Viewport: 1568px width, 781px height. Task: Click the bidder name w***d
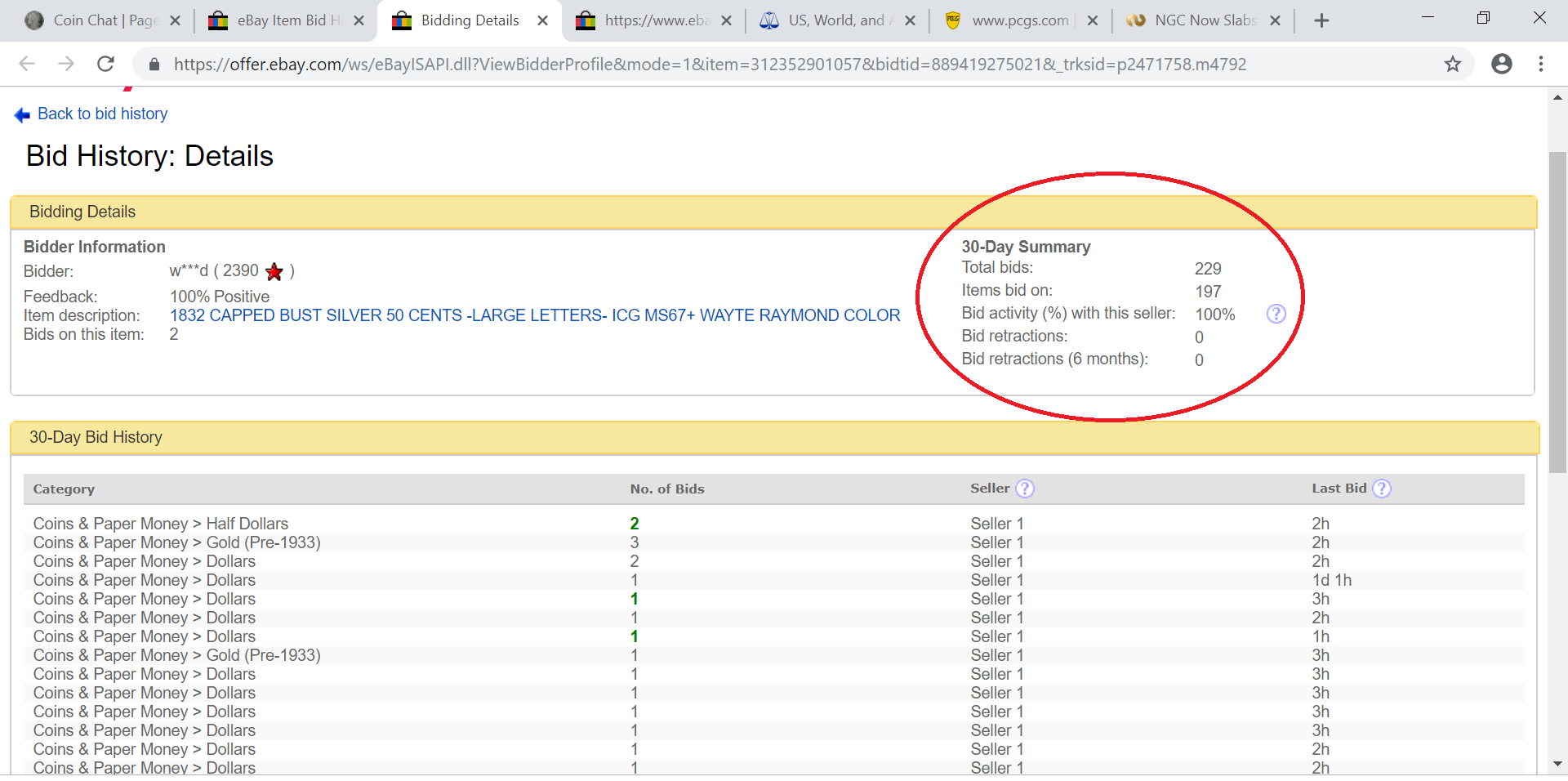click(189, 270)
